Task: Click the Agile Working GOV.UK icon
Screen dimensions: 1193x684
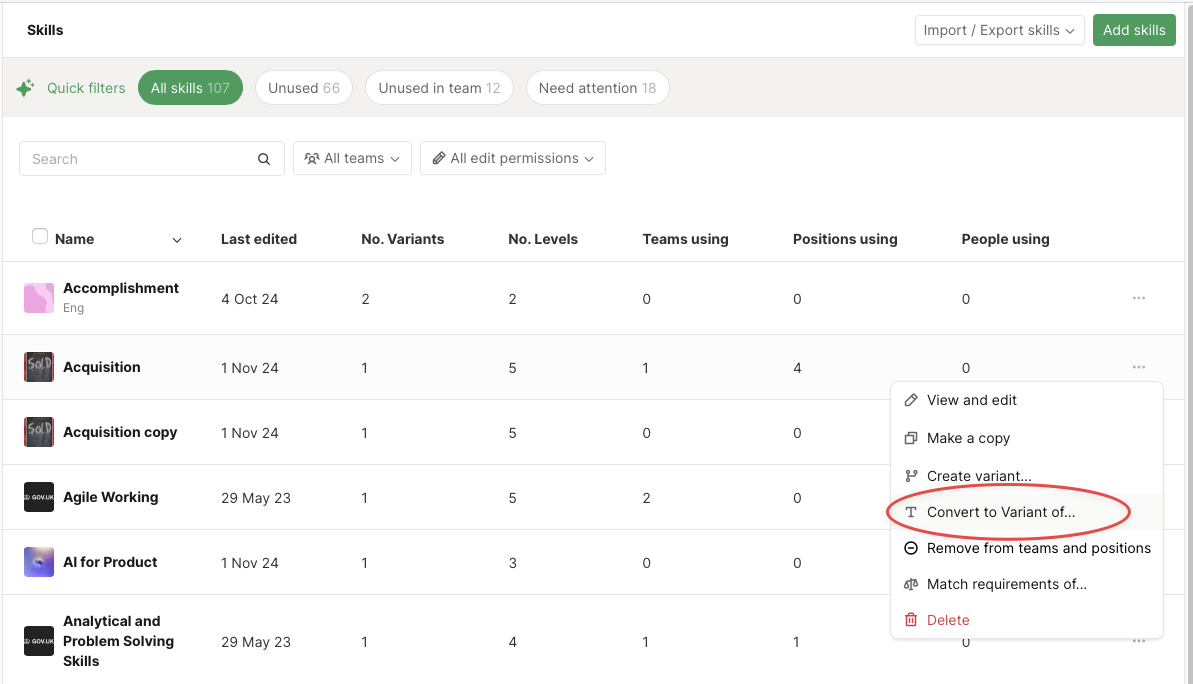Action: point(39,497)
